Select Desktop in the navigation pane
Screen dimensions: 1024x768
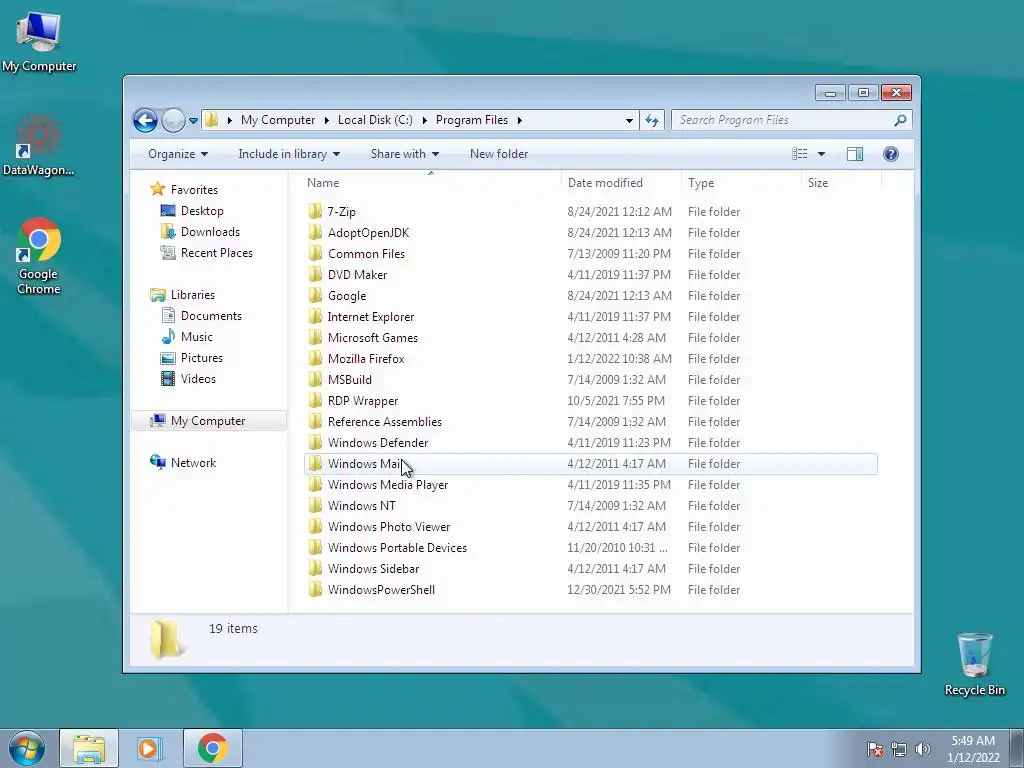tap(202, 211)
